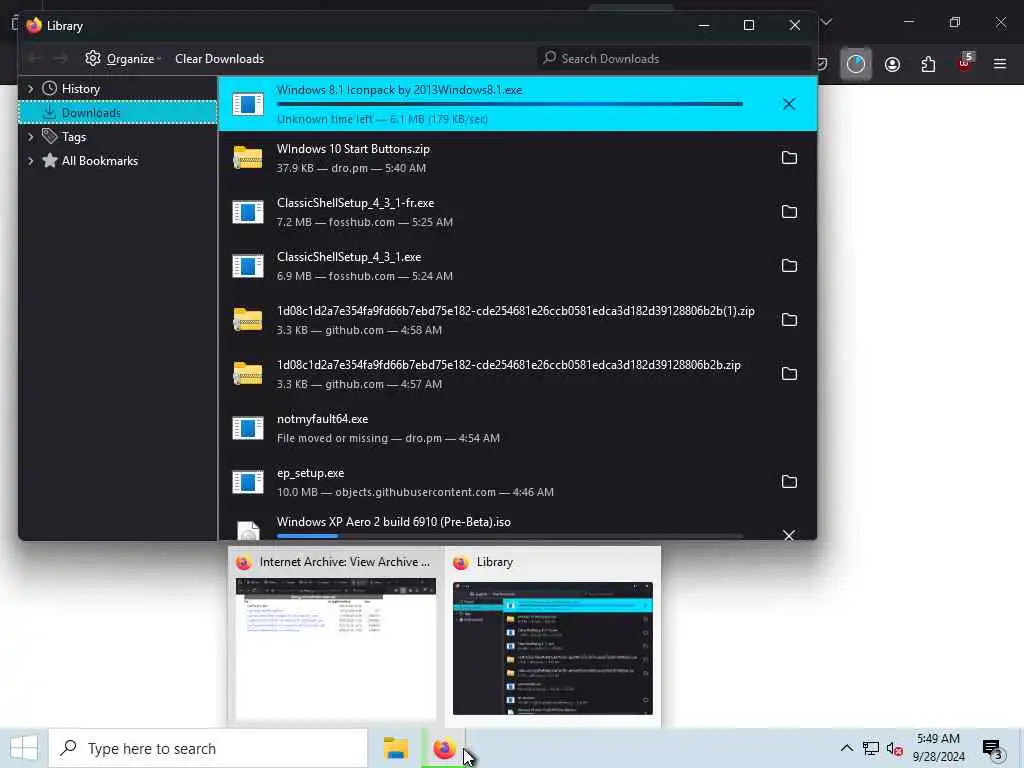The image size is (1024, 768).
Task: Focus the Search Downloads field
Action: pyautogui.click(x=674, y=59)
